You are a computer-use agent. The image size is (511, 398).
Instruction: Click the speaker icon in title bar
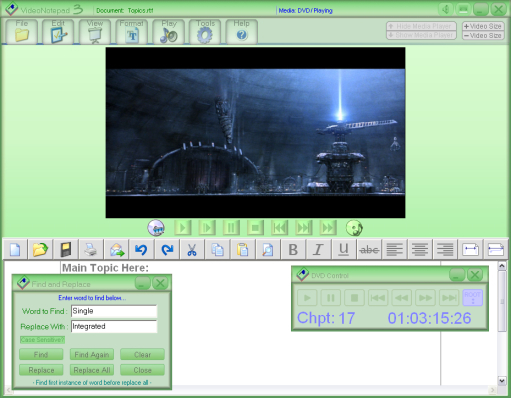tap(446, 9)
